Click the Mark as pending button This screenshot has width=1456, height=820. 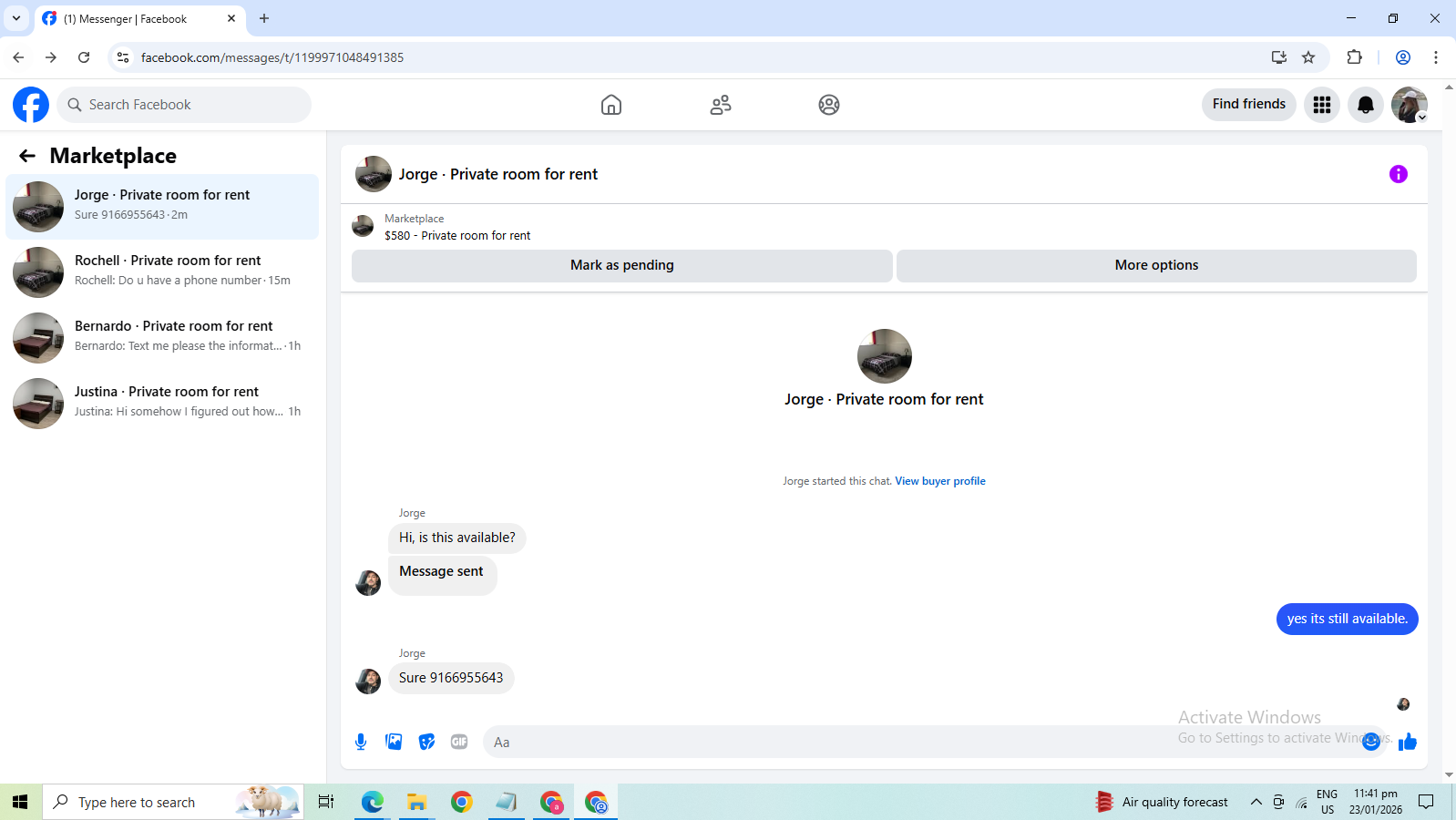point(622,265)
